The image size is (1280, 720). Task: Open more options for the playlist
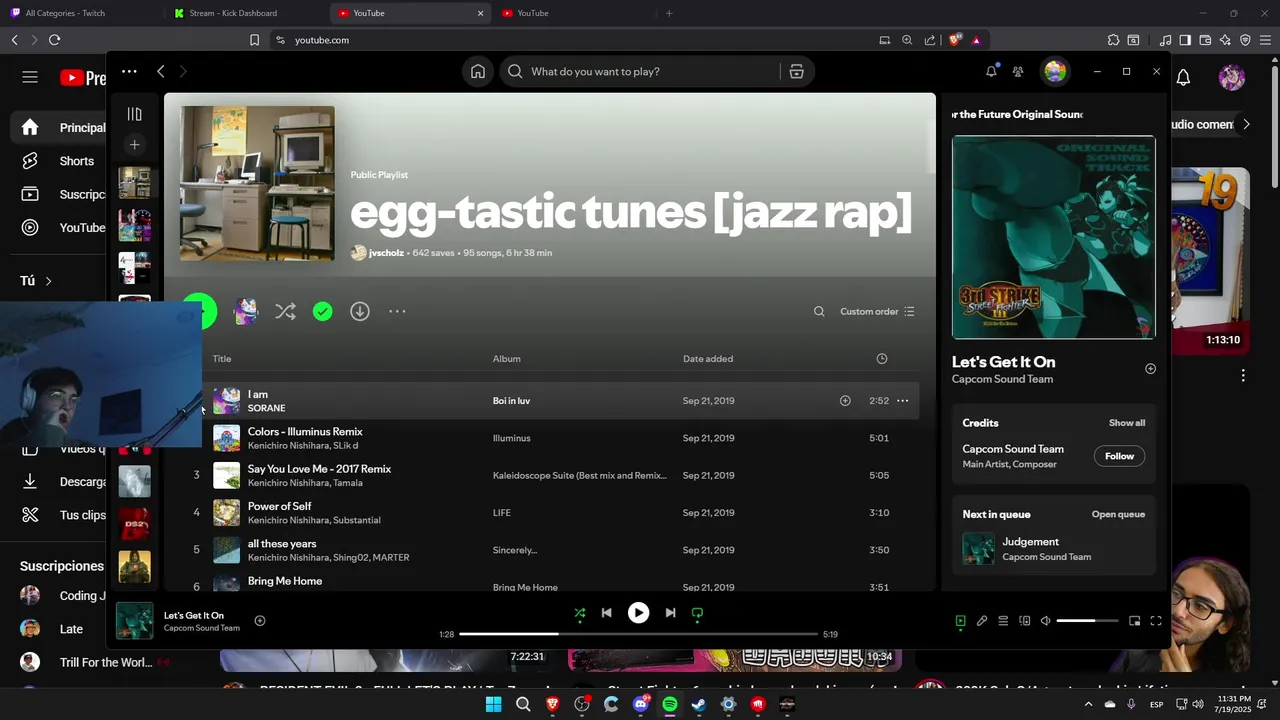point(397,311)
